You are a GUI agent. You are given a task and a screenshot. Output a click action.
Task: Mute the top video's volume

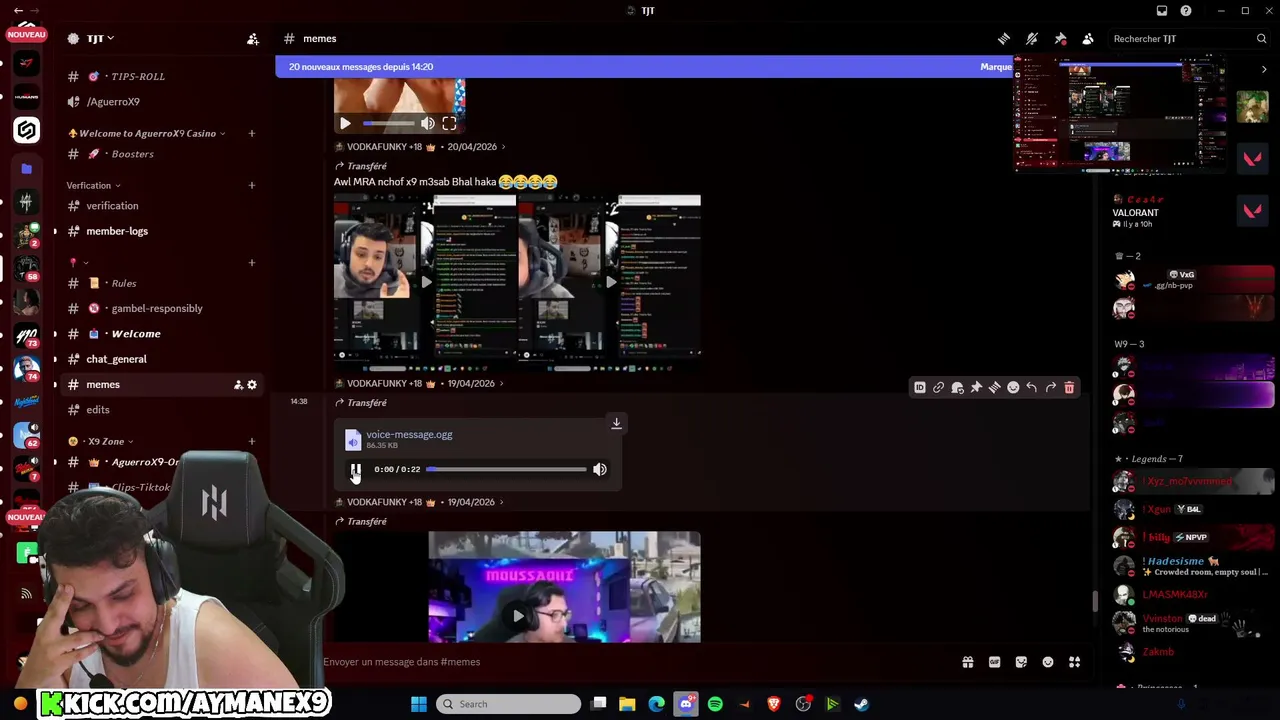[428, 124]
